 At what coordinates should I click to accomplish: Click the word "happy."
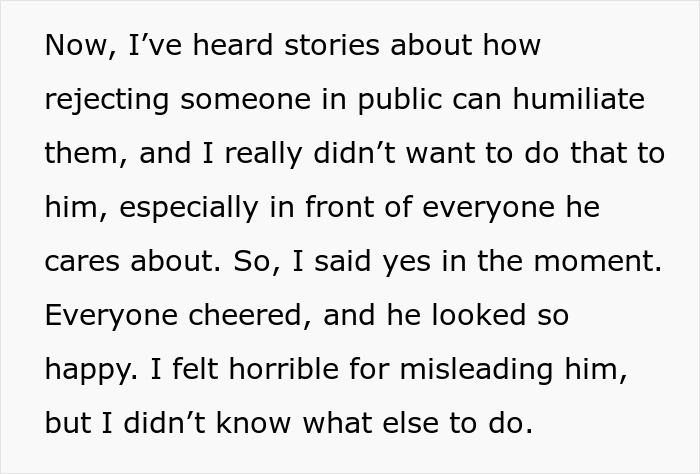pos(91,370)
